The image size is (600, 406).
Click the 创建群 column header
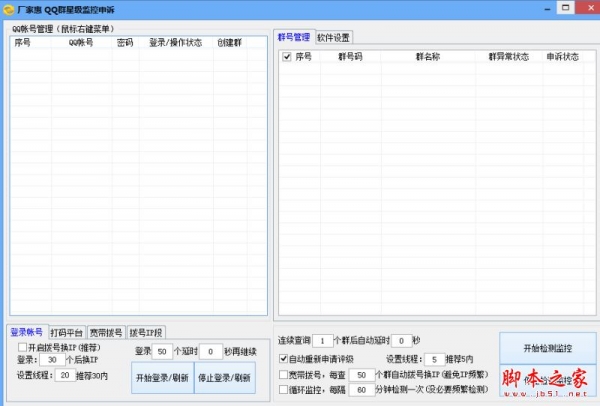(x=230, y=42)
